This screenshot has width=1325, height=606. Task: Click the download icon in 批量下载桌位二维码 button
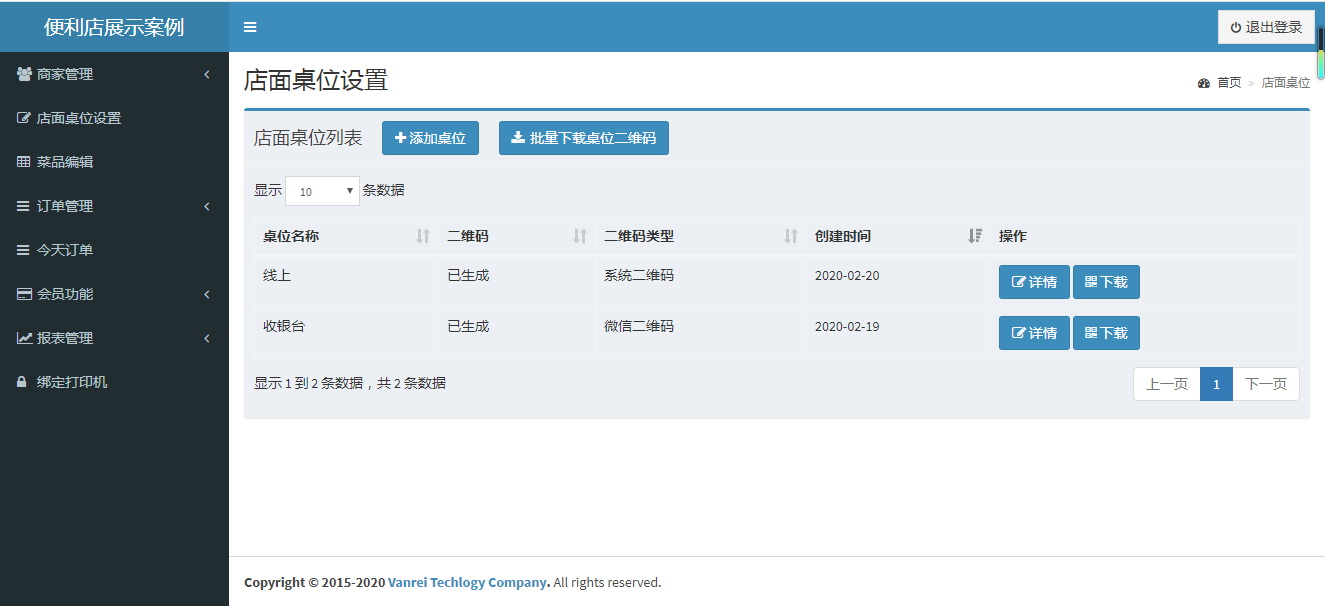(518, 138)
